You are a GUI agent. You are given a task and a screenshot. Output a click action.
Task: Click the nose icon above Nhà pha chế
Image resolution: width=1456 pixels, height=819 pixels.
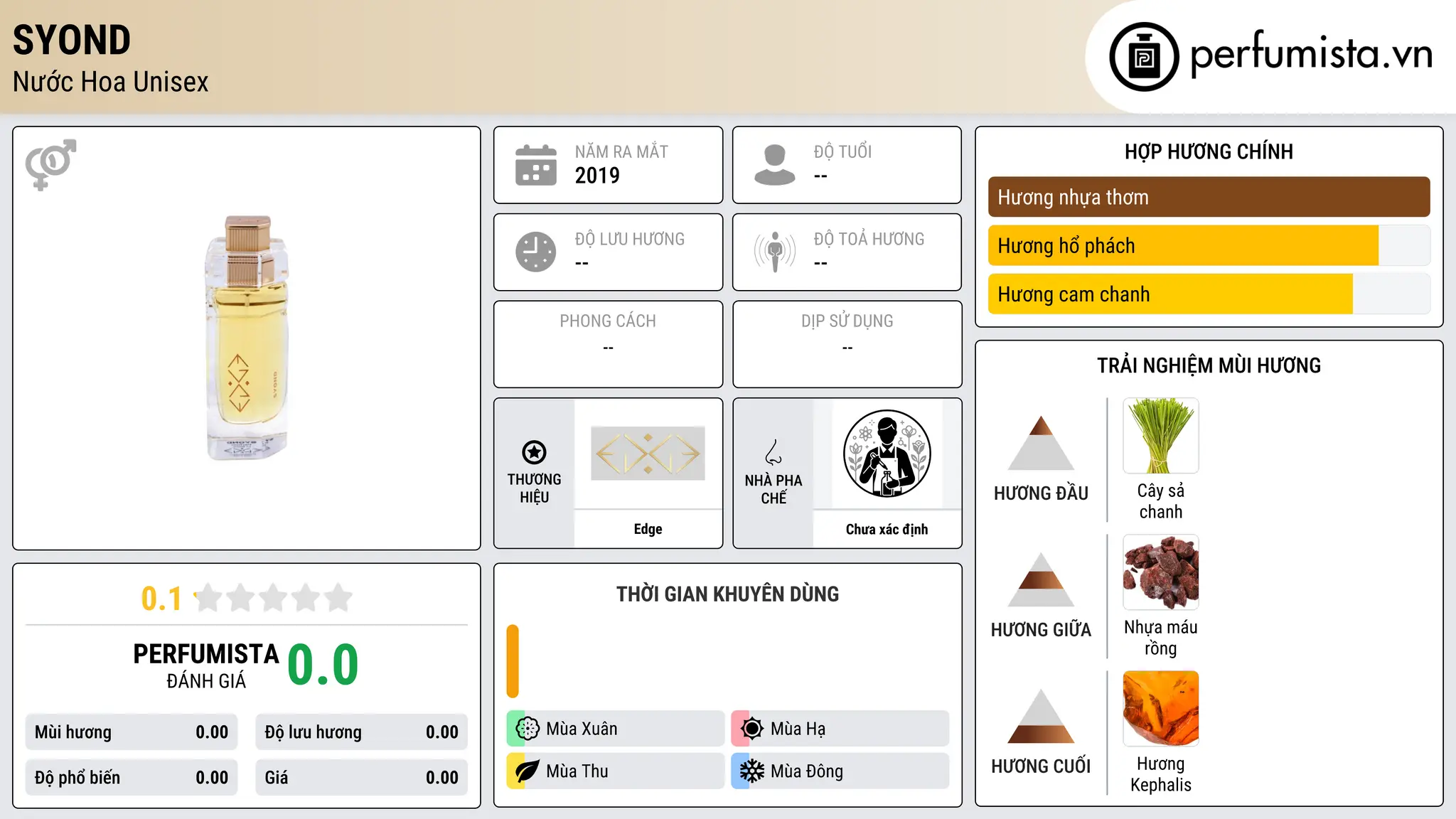click(773, 452)
